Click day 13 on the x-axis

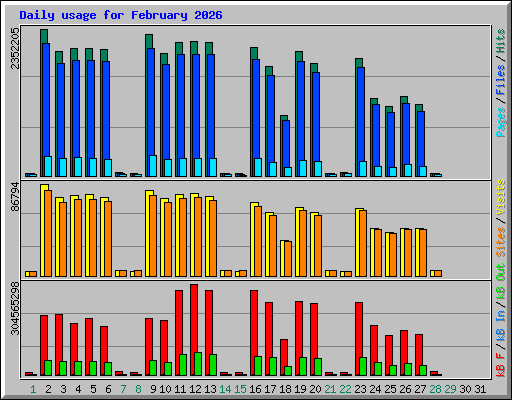pyautogui.click(x=210, y=389)
